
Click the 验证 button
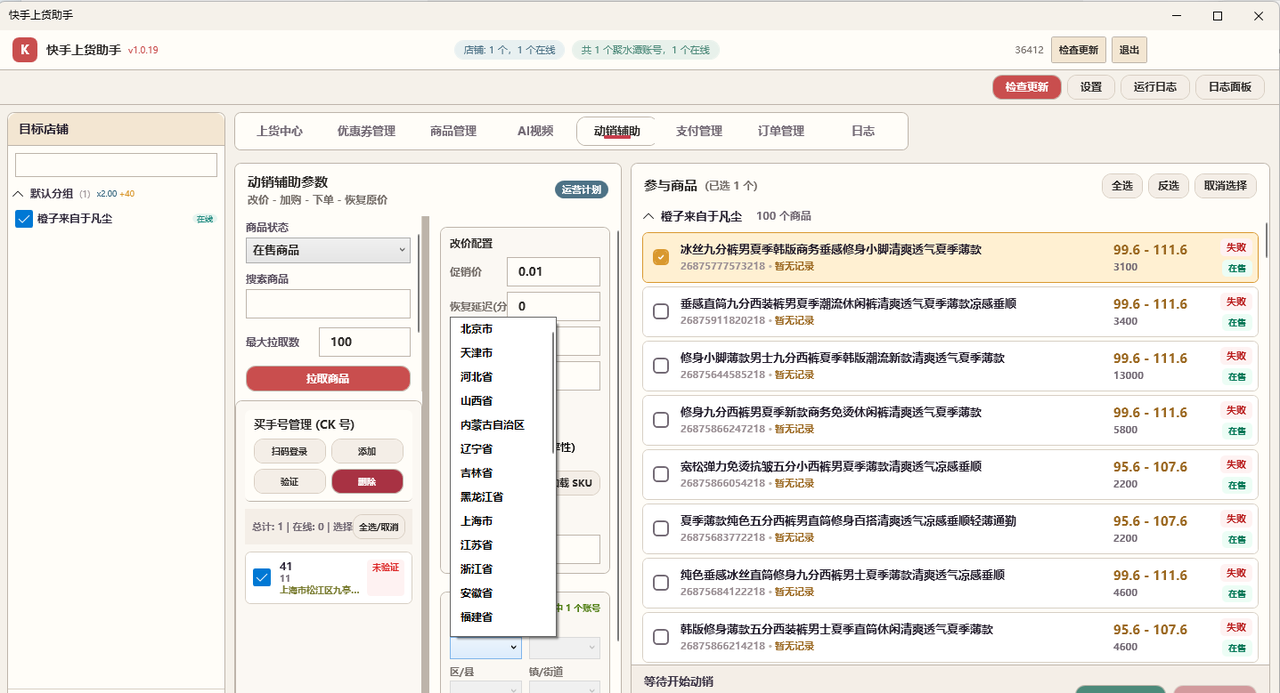(x=290, y=482)
